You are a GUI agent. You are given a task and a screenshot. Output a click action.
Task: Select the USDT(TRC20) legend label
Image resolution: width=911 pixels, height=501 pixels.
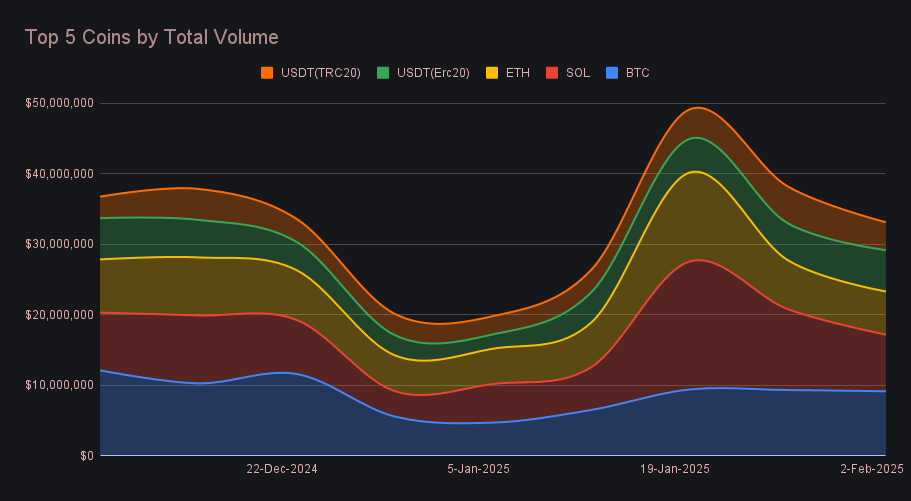coord(320,73)
